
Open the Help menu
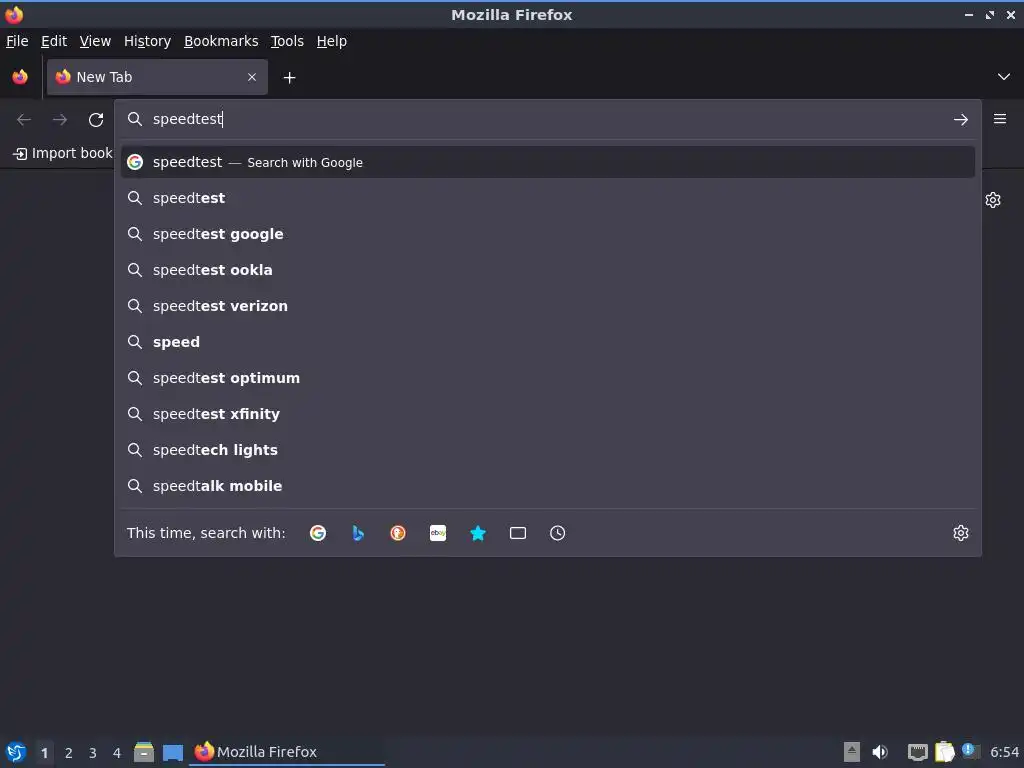pyautogui.click(x=332, y=41)
